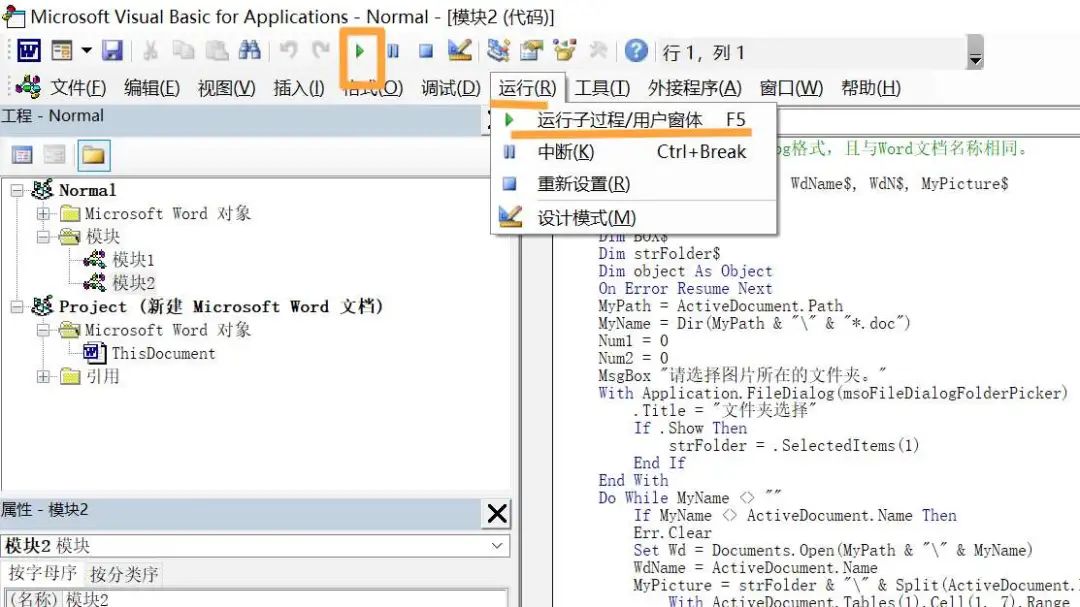The image size is (1080, 607).
Task: Click the Find binoculars icon
Action: click(249, 51)
